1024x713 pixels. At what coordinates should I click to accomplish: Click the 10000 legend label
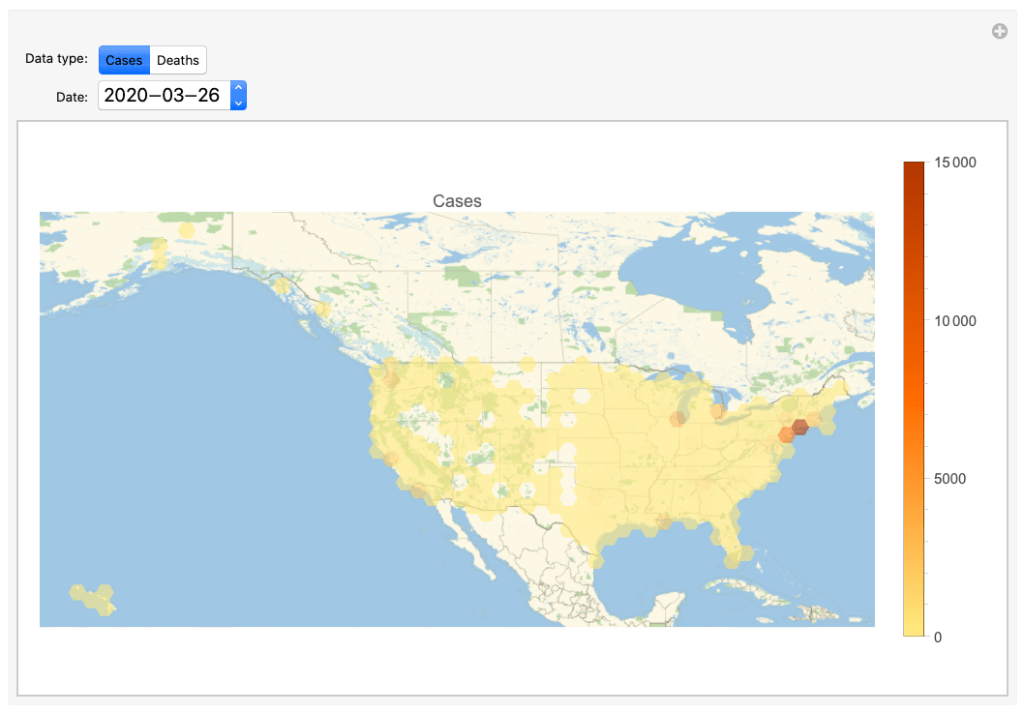coord(956,320)
